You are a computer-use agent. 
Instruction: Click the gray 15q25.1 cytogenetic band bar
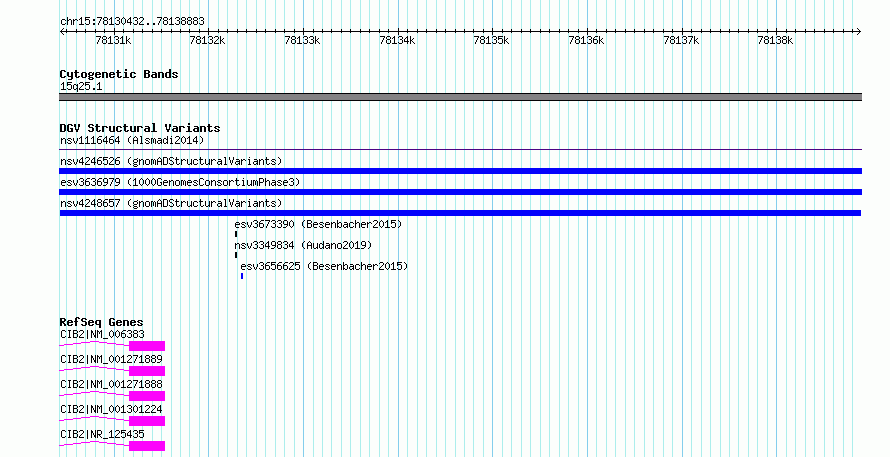pos(460,97)
